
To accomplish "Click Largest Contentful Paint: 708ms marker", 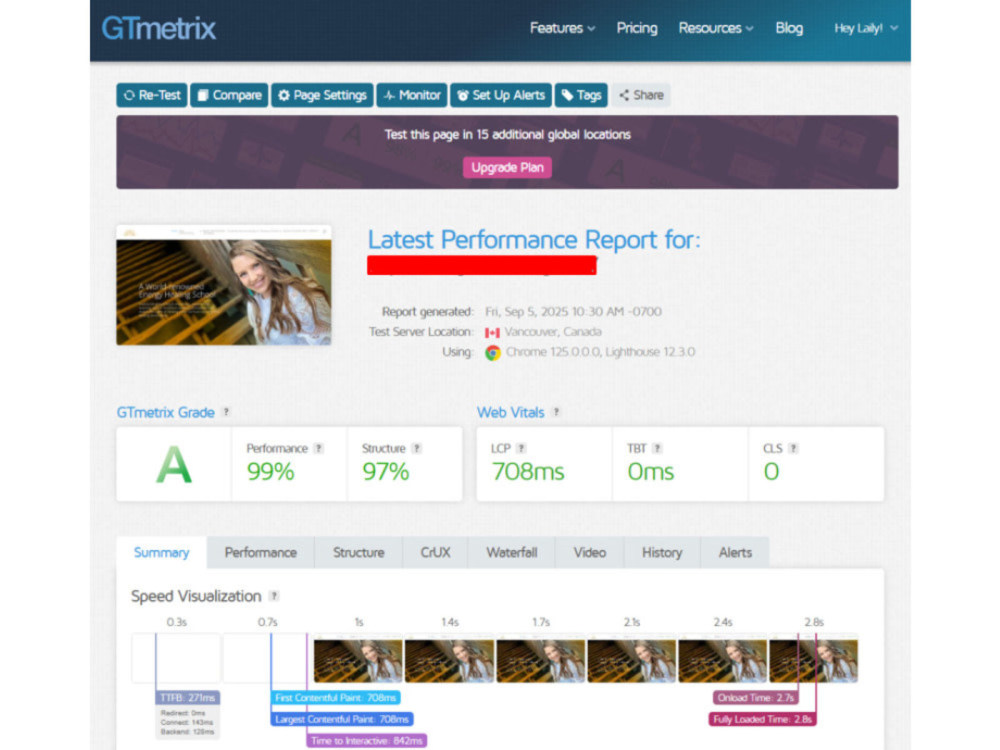I will 342,719.
